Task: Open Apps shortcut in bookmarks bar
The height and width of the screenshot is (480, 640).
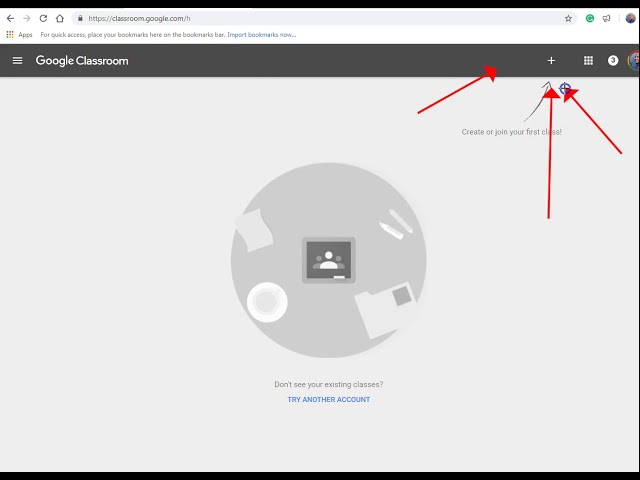Action: (19, 35)
